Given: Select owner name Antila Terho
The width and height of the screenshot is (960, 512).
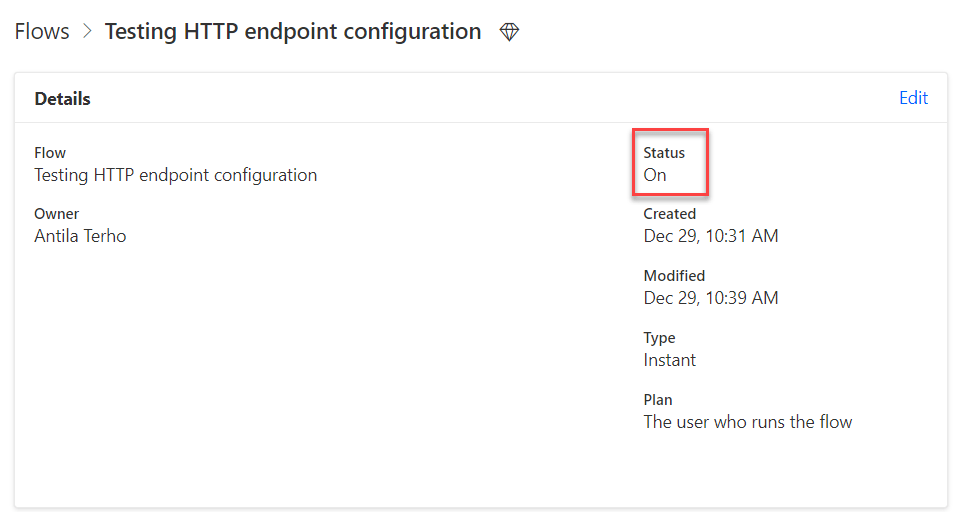Looking at the screenshot, I should (x=80, y=236).
